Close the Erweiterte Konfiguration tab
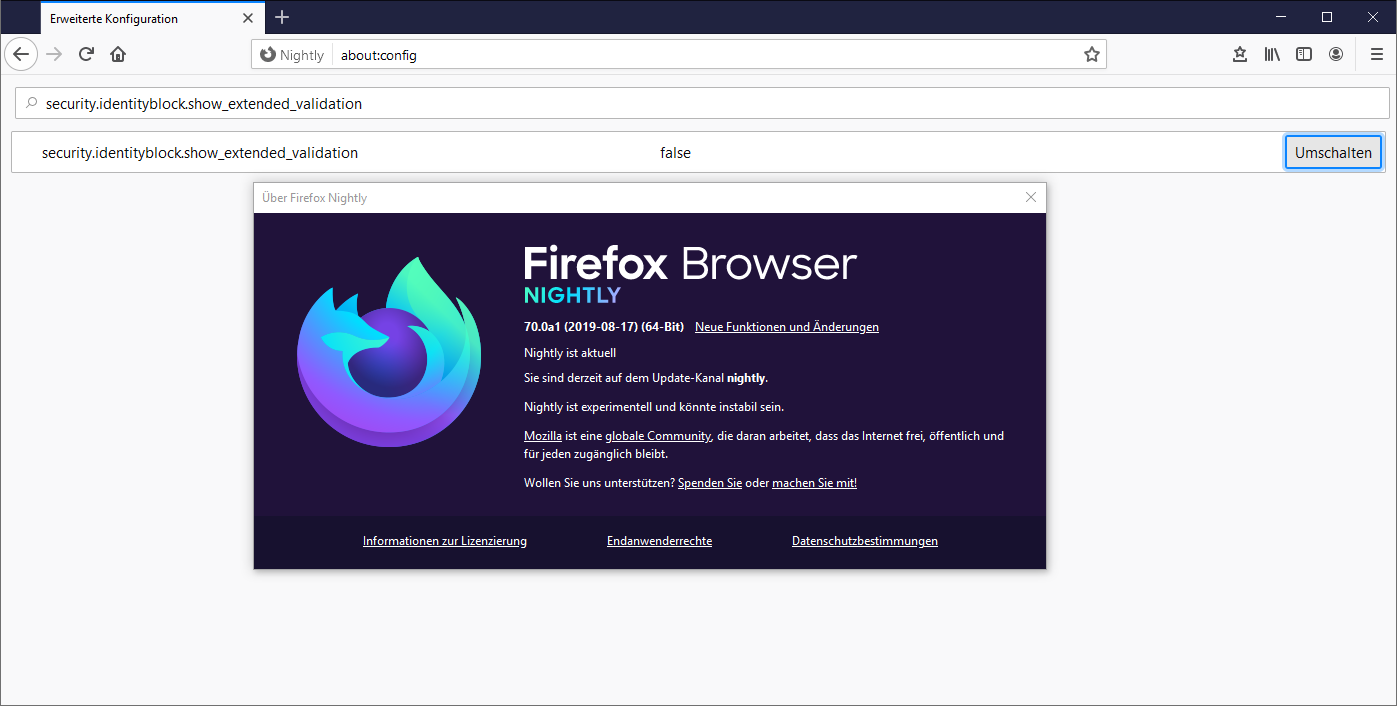Viewport: 1397px width, 706px height. click(x=248, y=17)
